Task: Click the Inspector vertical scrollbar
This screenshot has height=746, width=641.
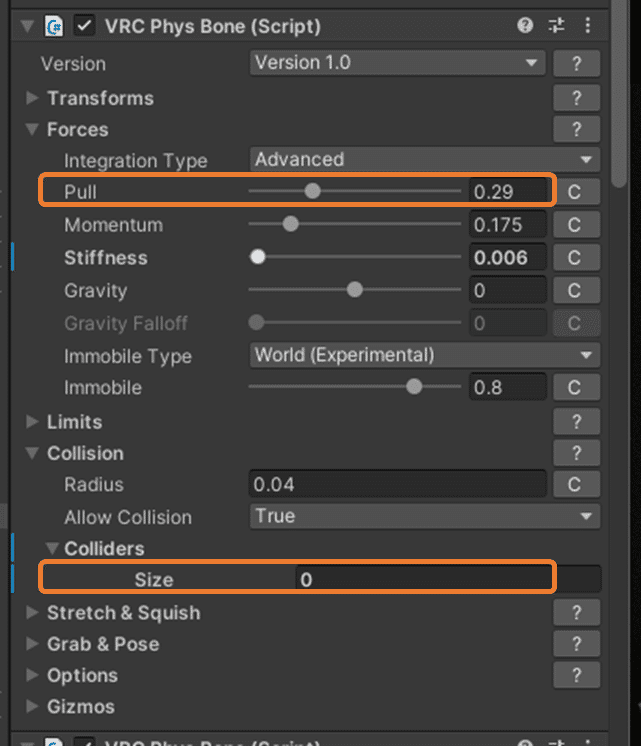Action: (x=619, y=95)
